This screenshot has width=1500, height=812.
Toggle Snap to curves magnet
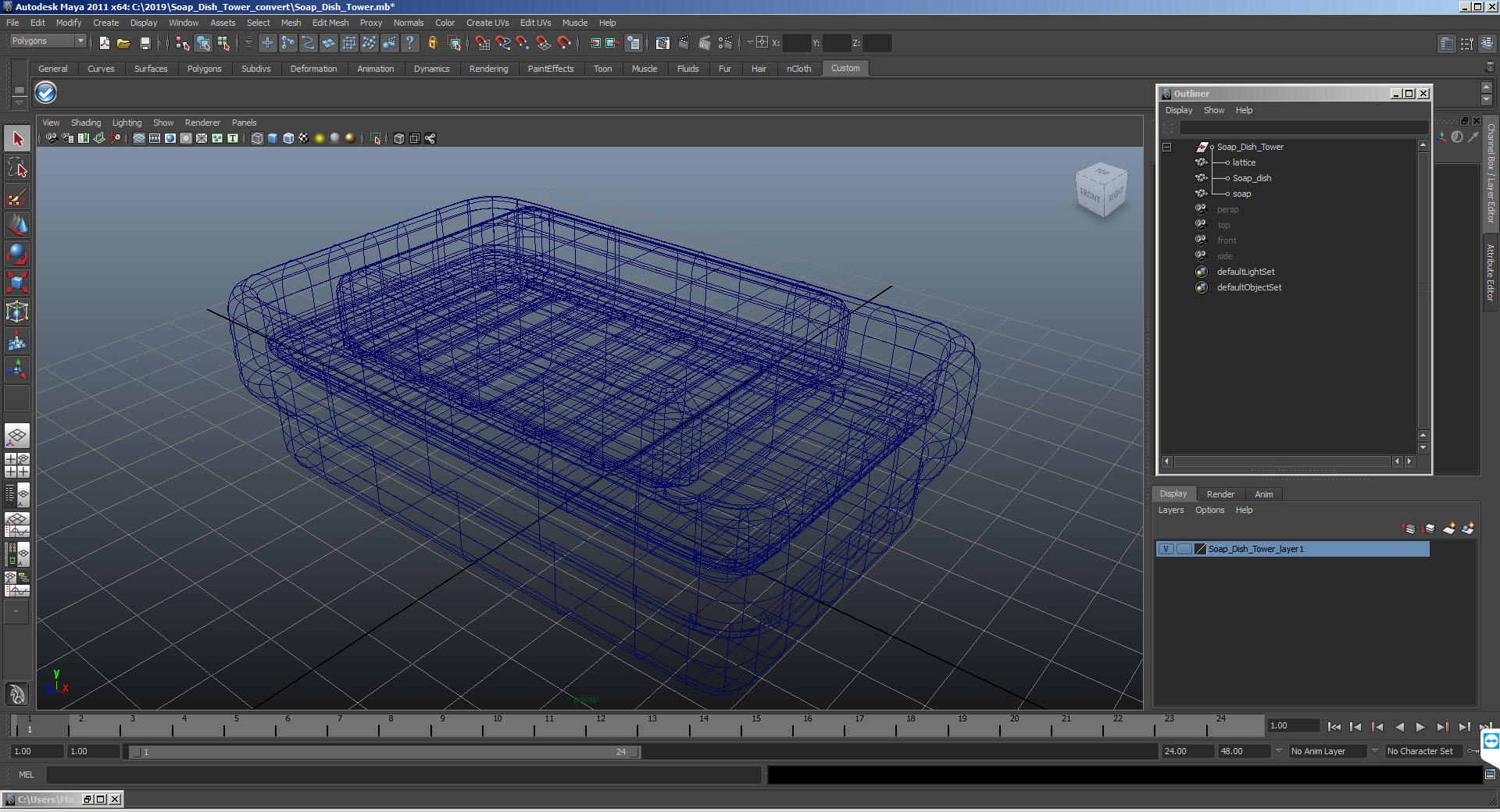click(x=502, y=44)
